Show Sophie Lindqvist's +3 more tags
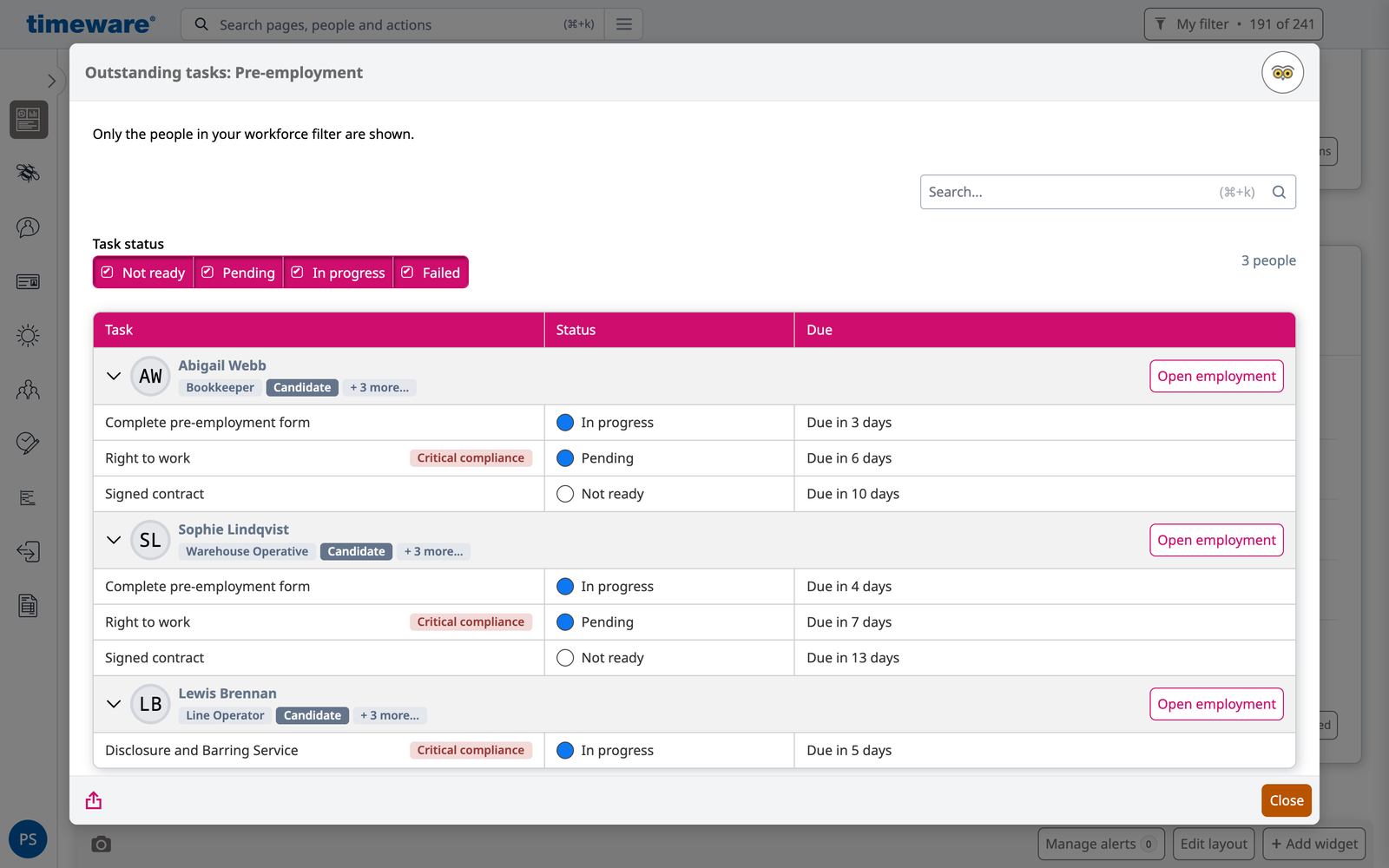The width and height of the screenshot is (1389, 868). pyautogui.click(x=433, y=551)
